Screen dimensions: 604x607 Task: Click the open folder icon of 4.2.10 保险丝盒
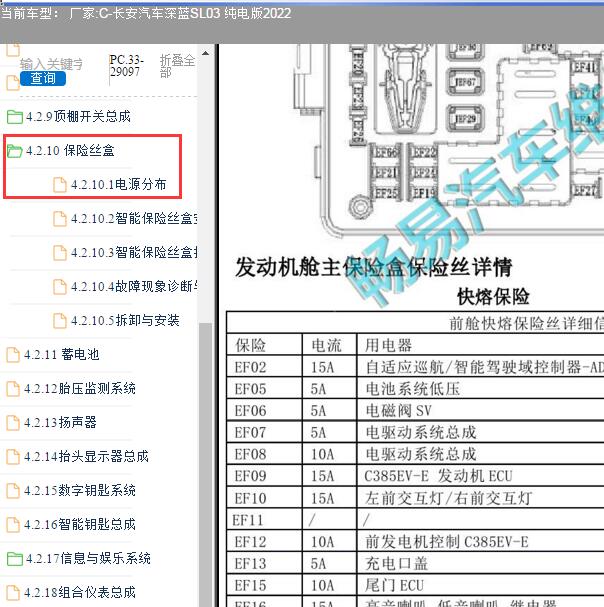coord(15,151)
